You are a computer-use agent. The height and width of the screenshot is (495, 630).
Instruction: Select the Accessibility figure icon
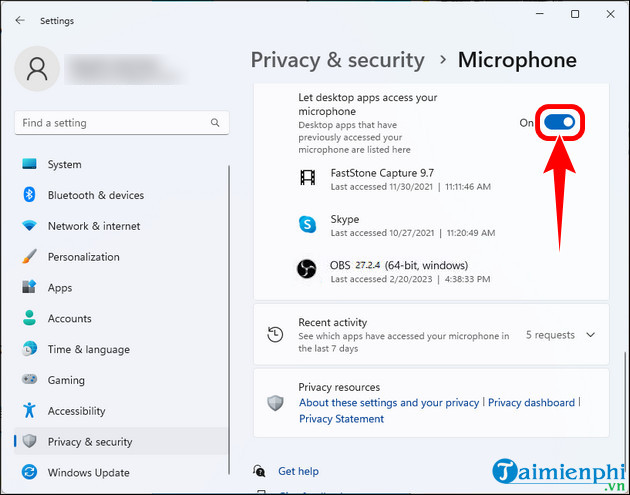point(29,411)
